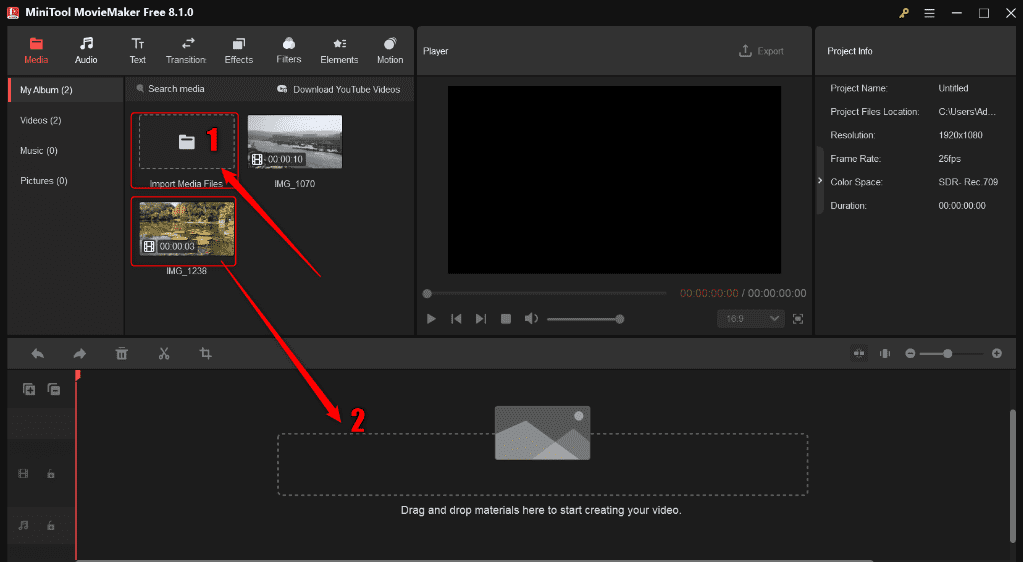Click the player progress seek bar

[545, 294]
